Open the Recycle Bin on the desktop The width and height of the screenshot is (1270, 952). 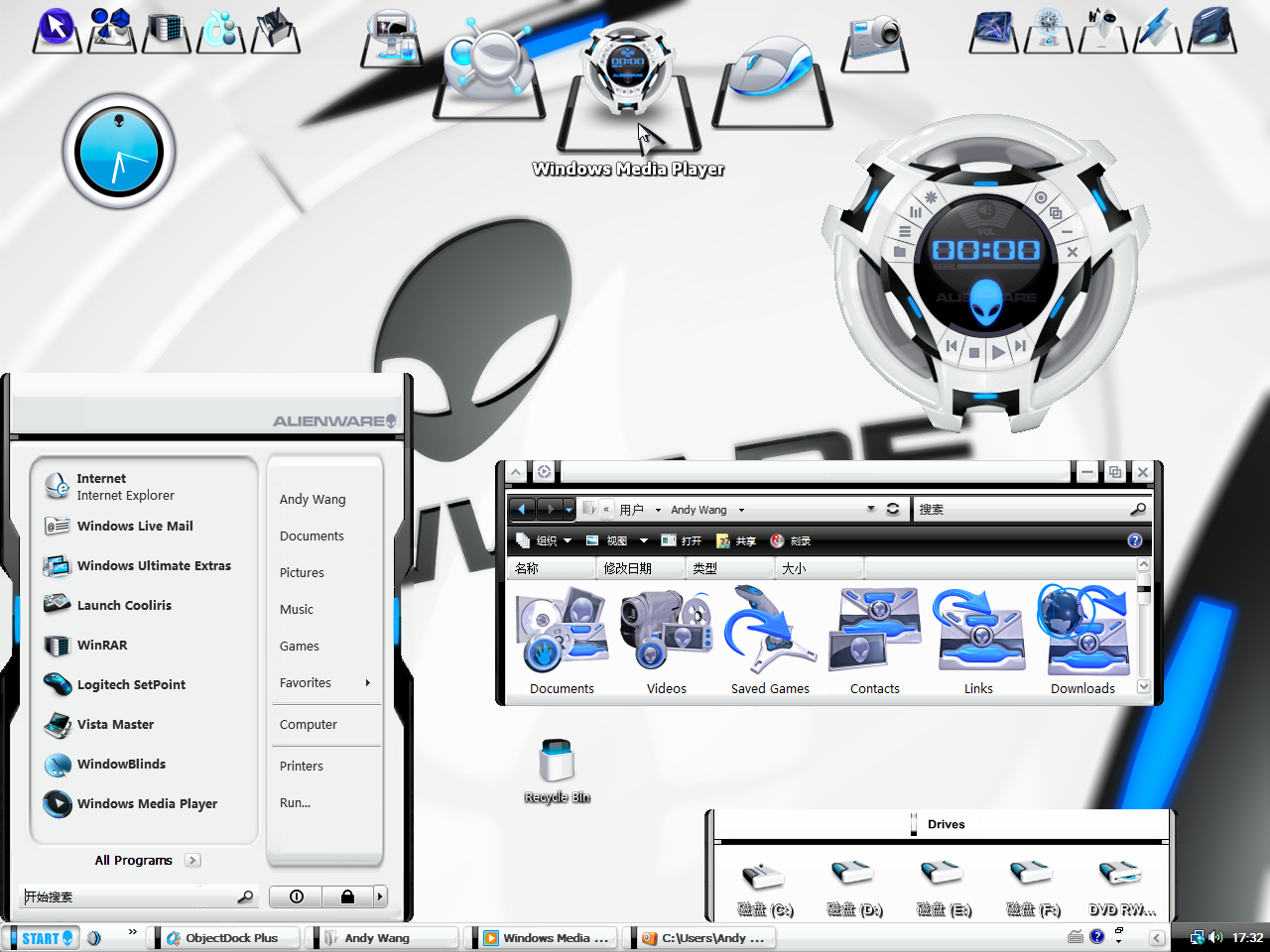coord(557,771)
